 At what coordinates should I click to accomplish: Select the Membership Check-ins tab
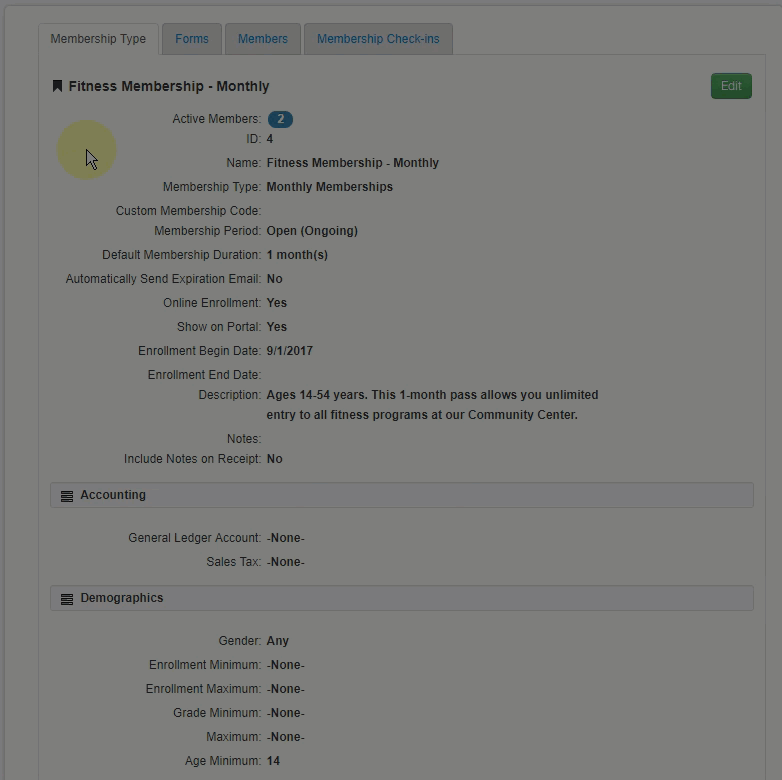[x=378, y=39]
